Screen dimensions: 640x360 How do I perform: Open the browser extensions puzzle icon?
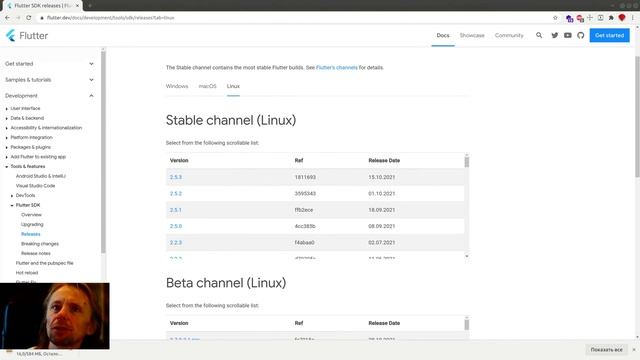[x=611, y=18]
